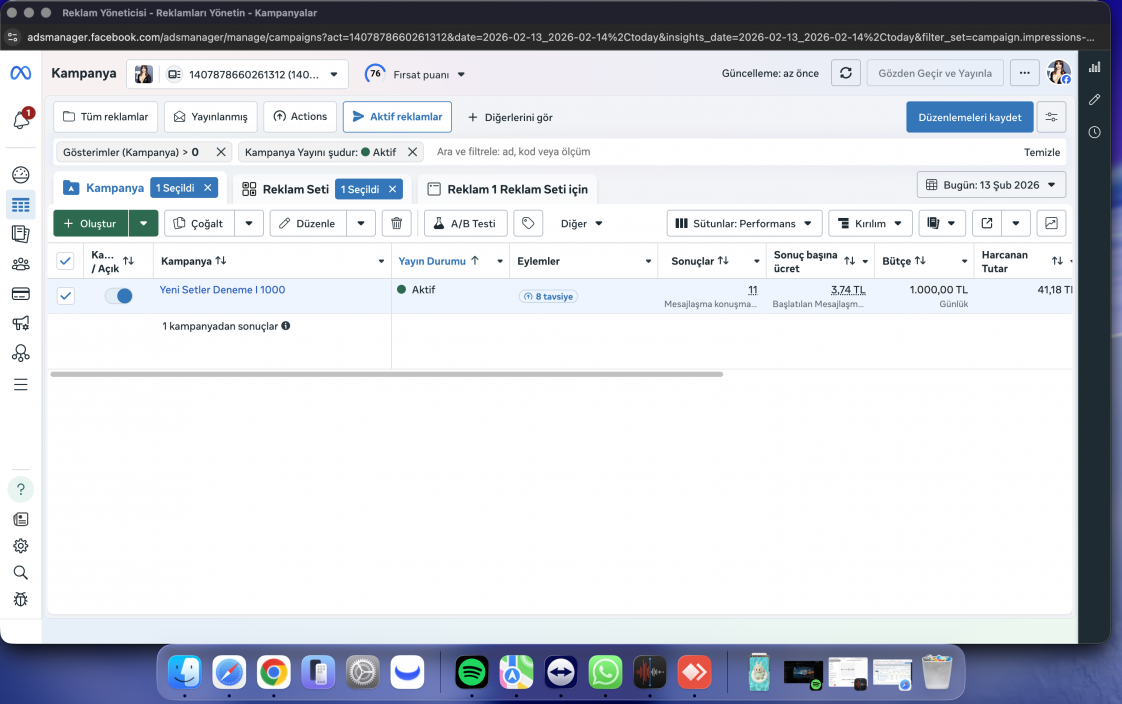Open the tag label icon button

[528, 223]
